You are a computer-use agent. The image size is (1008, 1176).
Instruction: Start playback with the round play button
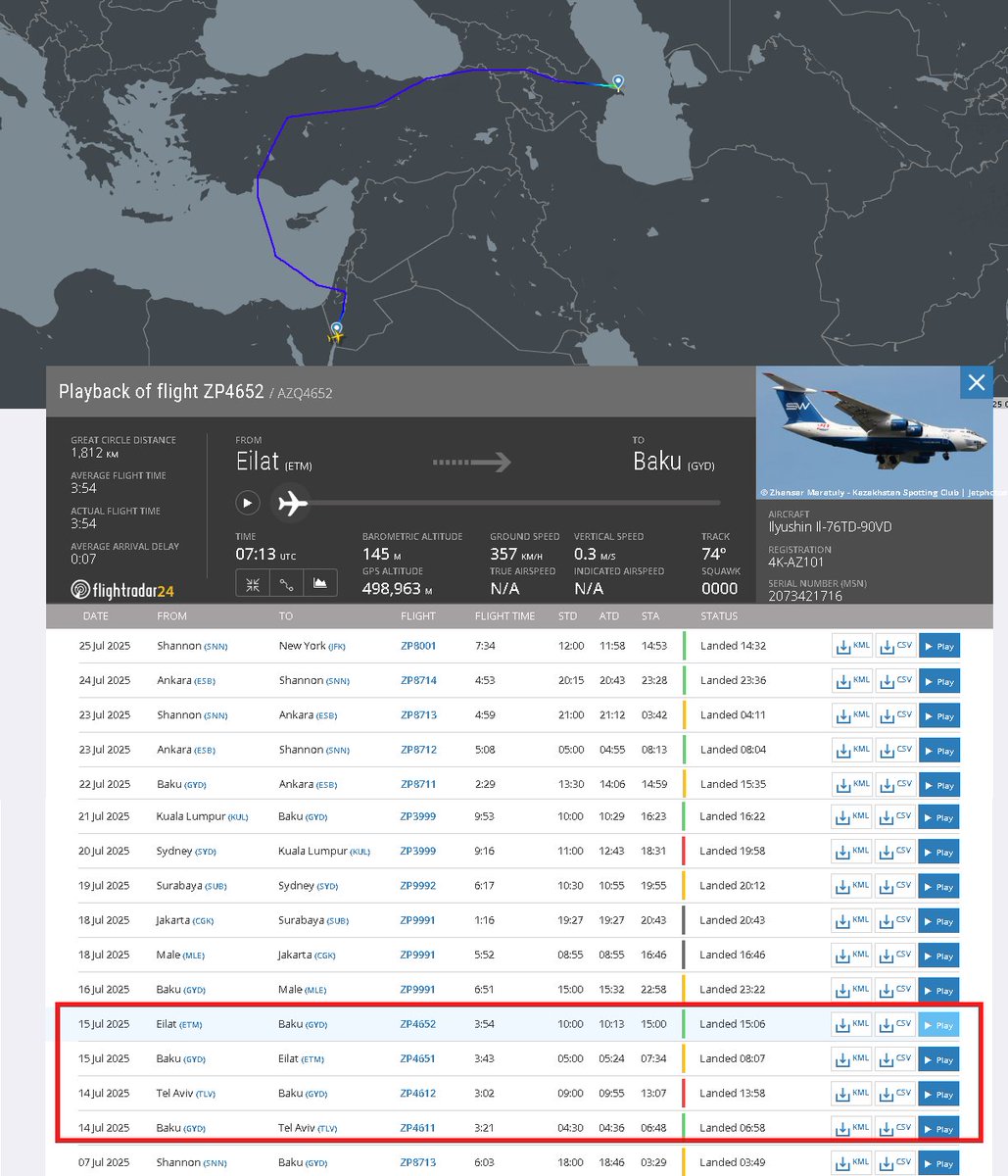tap(247, 503)
